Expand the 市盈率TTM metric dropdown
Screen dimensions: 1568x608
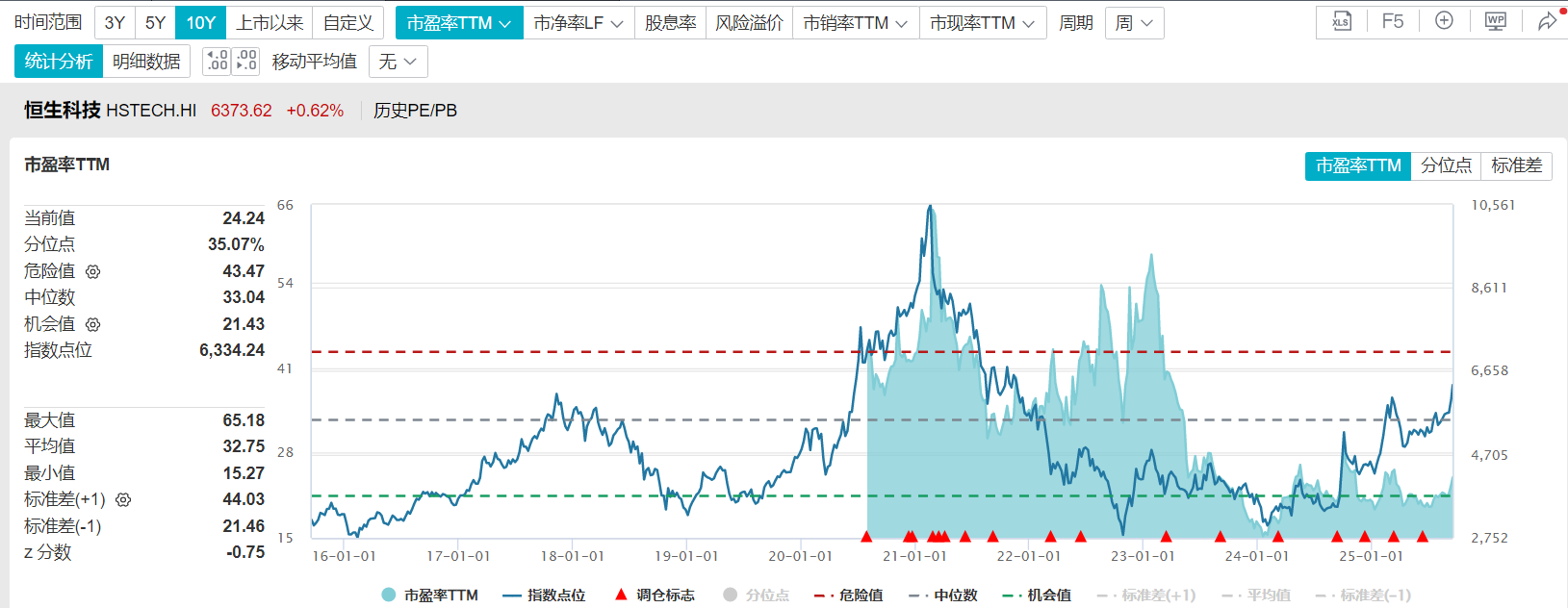point(459,23)
